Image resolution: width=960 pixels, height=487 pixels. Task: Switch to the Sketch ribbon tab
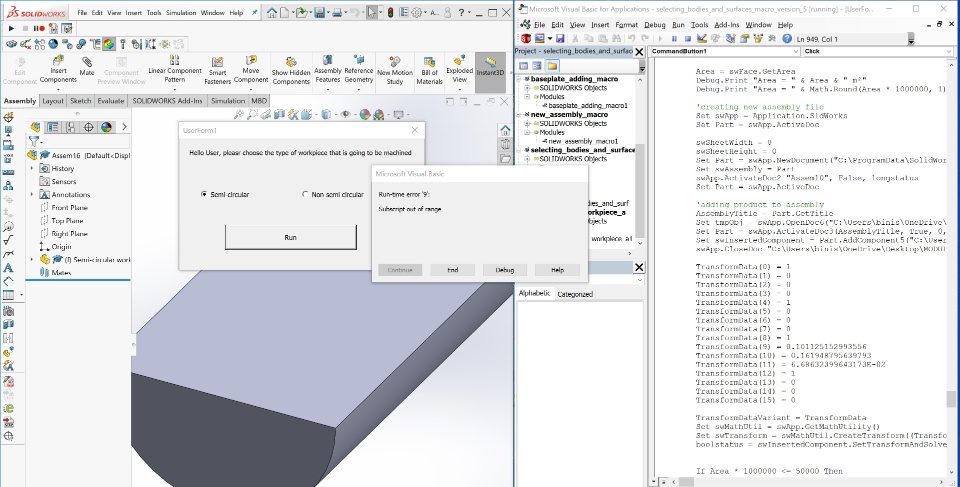[x=80, y=100]
